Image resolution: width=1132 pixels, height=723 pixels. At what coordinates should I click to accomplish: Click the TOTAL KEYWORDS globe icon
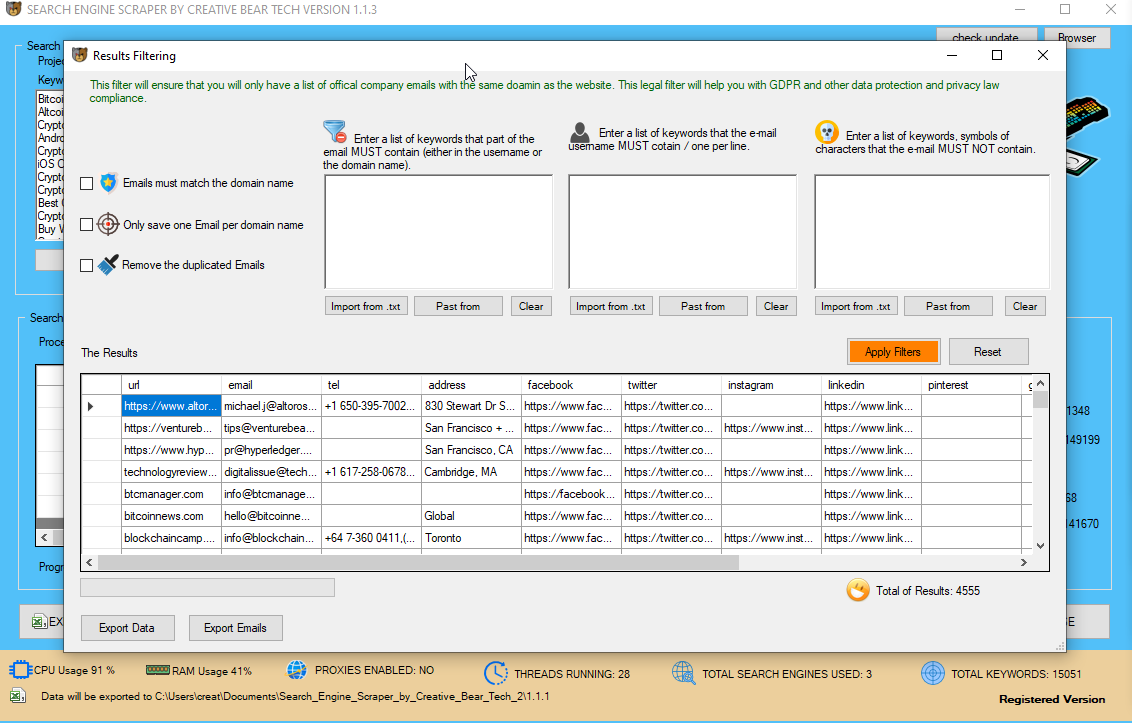click(932, 672)
